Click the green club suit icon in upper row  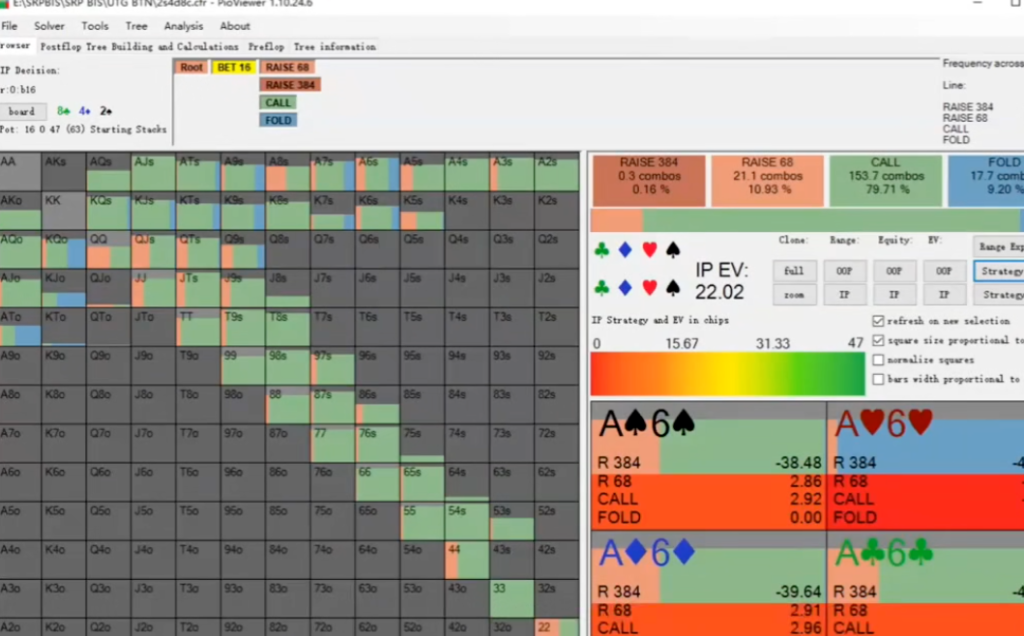(601, 251)
